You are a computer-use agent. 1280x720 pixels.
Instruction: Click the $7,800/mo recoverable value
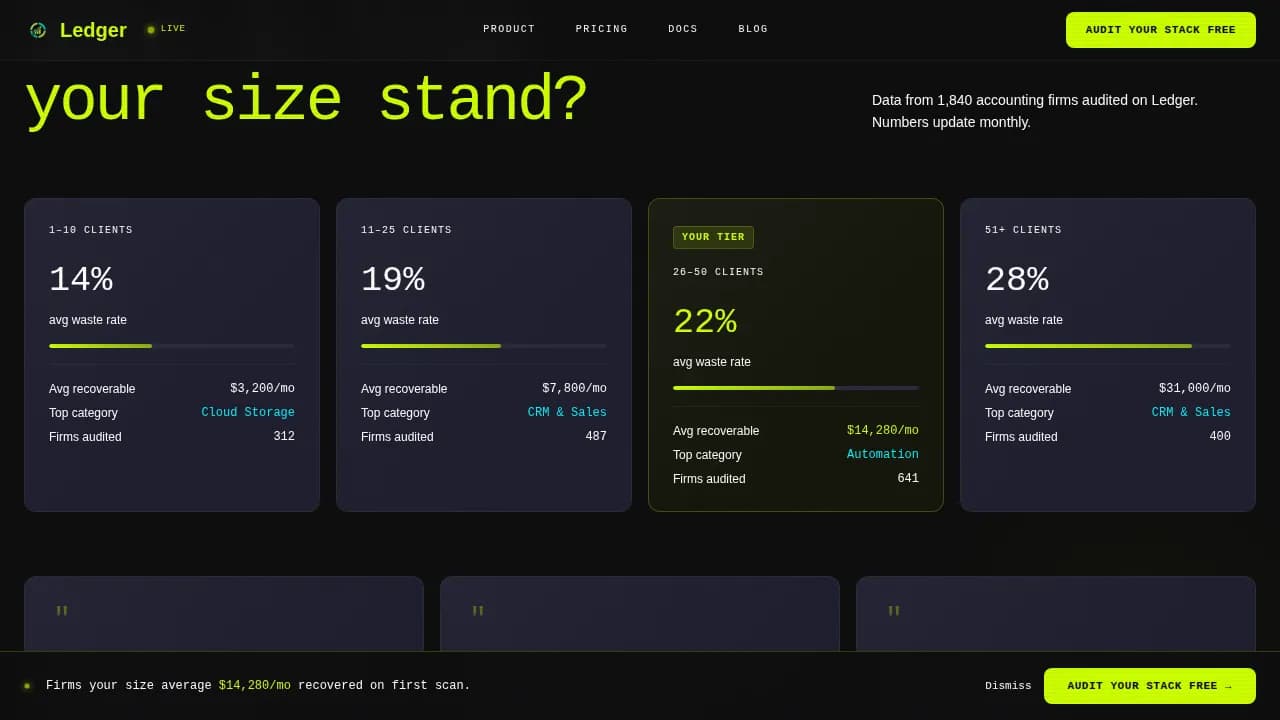pos(574,389)
